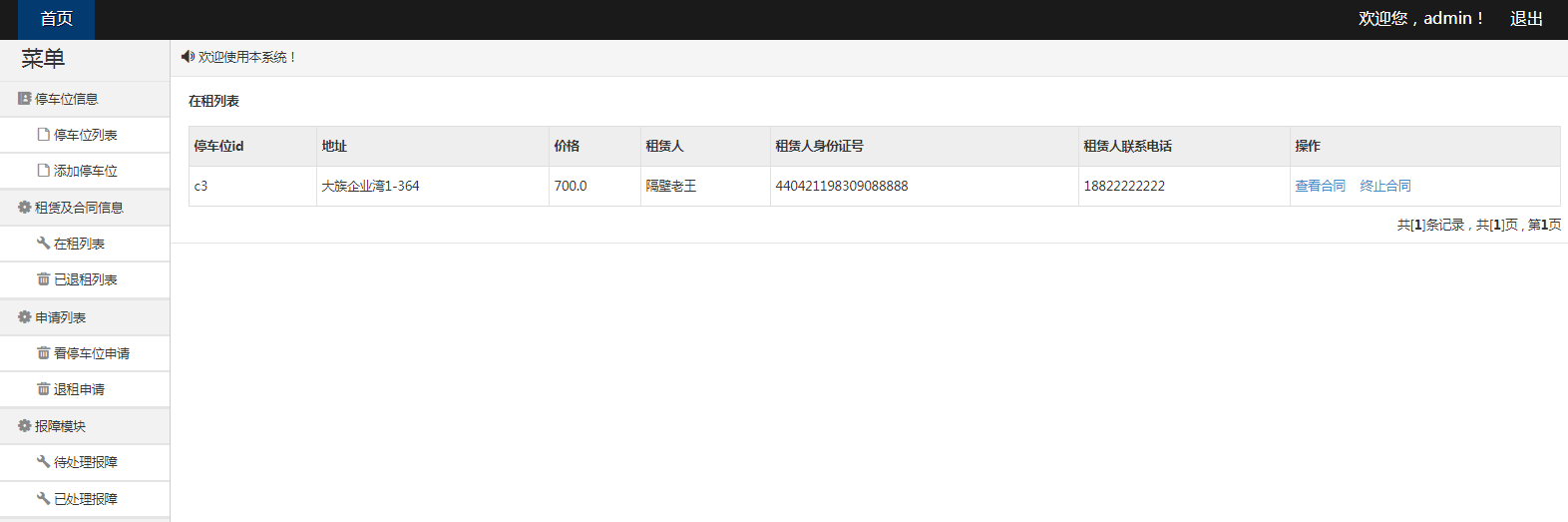Expand the 租赁及合同信息 section

tap(85, 208)
